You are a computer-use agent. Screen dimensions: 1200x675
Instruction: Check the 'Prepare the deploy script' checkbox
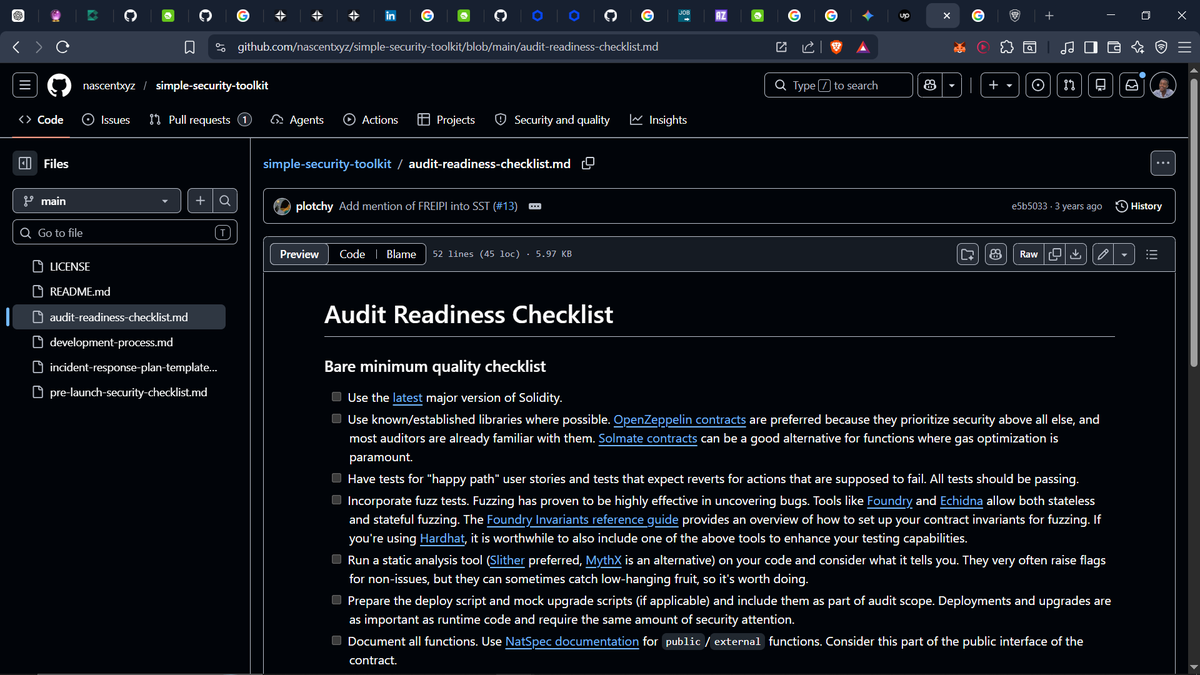click(x=338, y=601)
